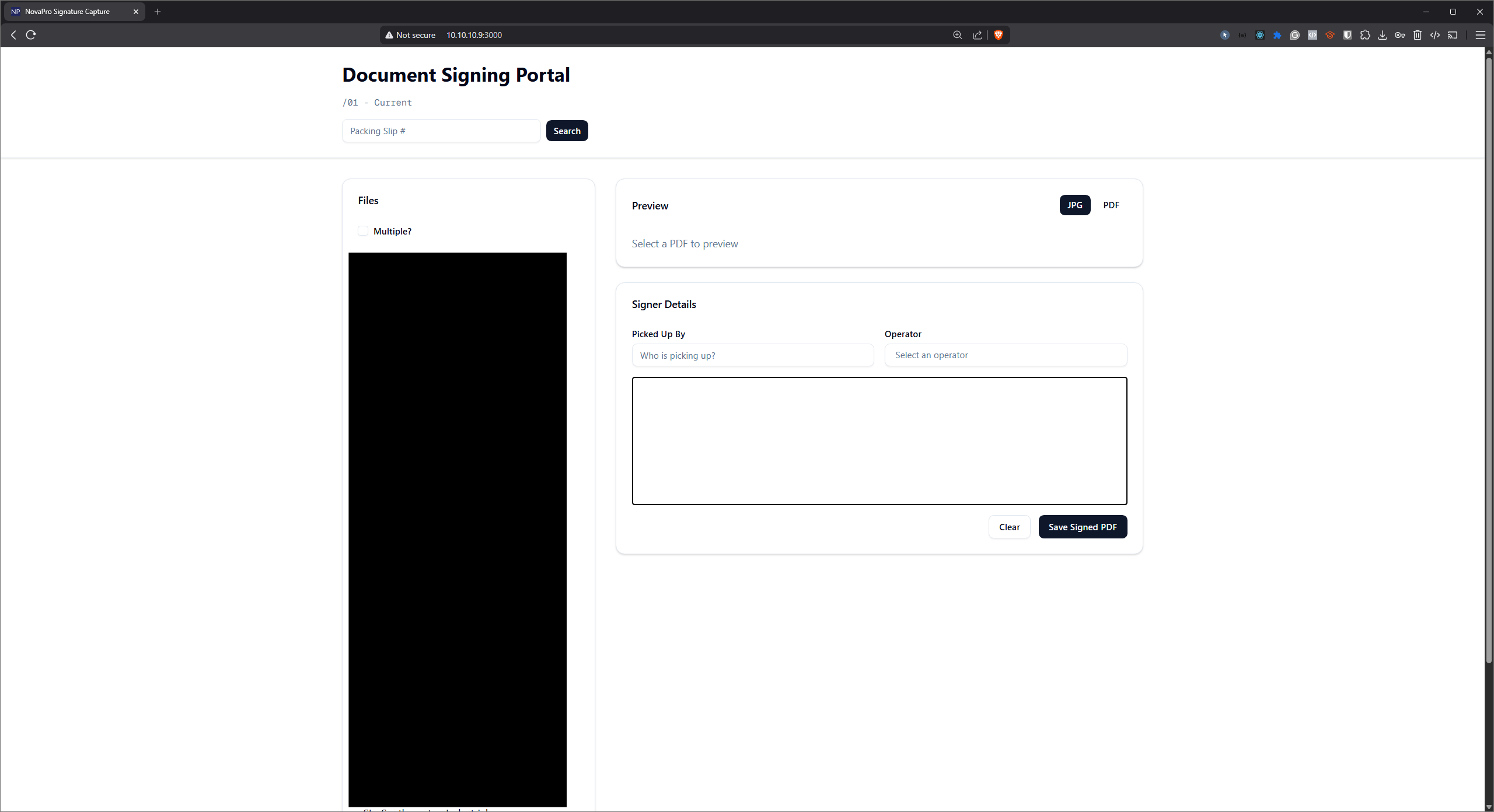Open a new browser tab
Image resolution: width=1494 pixels, height=812 pixels.
click(157, 11)
